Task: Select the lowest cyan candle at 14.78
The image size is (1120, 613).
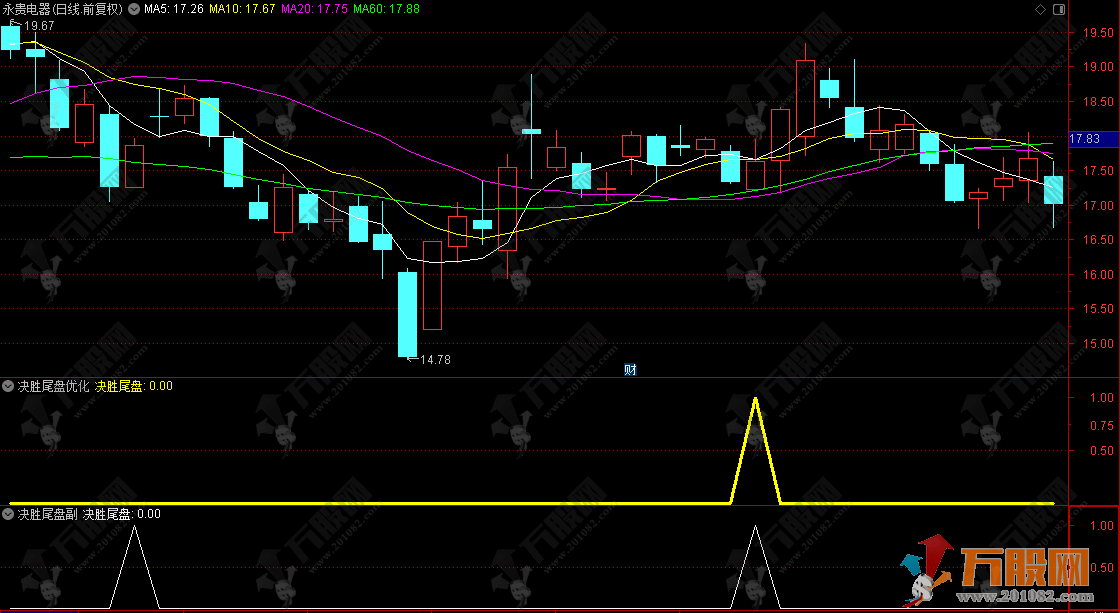Action: [x=407, y=314]
